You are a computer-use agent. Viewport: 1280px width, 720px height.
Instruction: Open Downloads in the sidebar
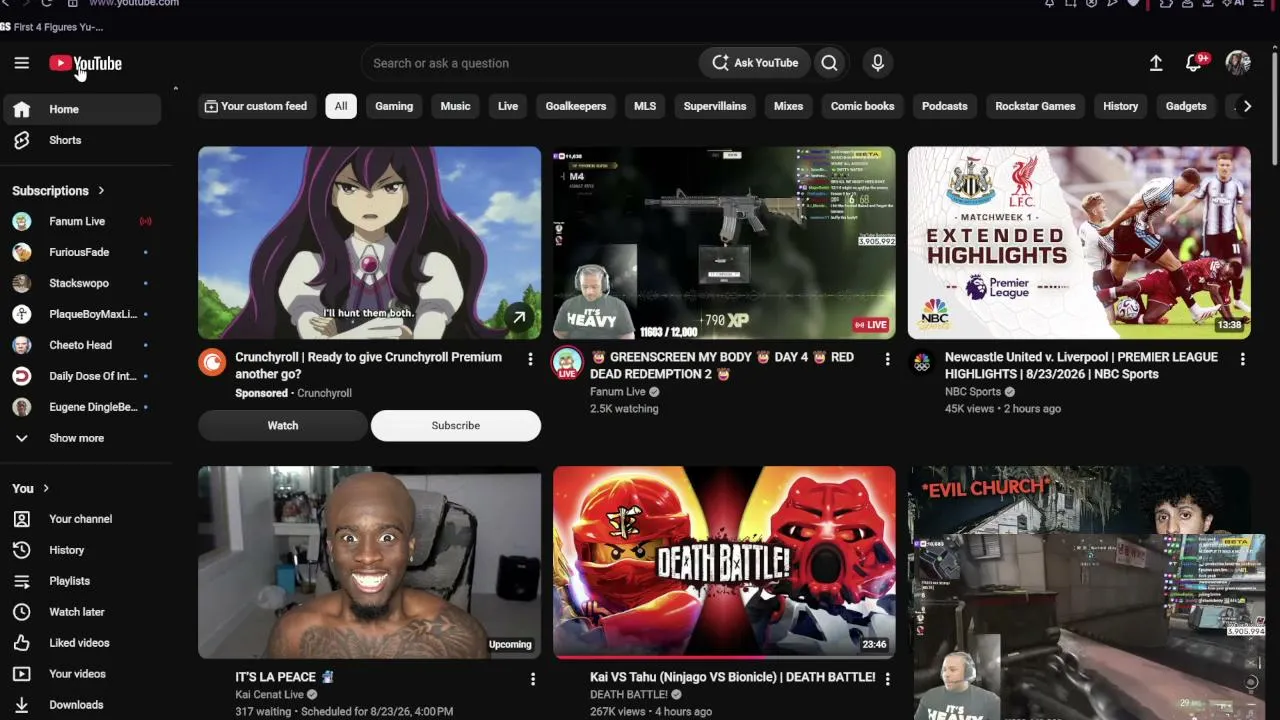(82, 705)
